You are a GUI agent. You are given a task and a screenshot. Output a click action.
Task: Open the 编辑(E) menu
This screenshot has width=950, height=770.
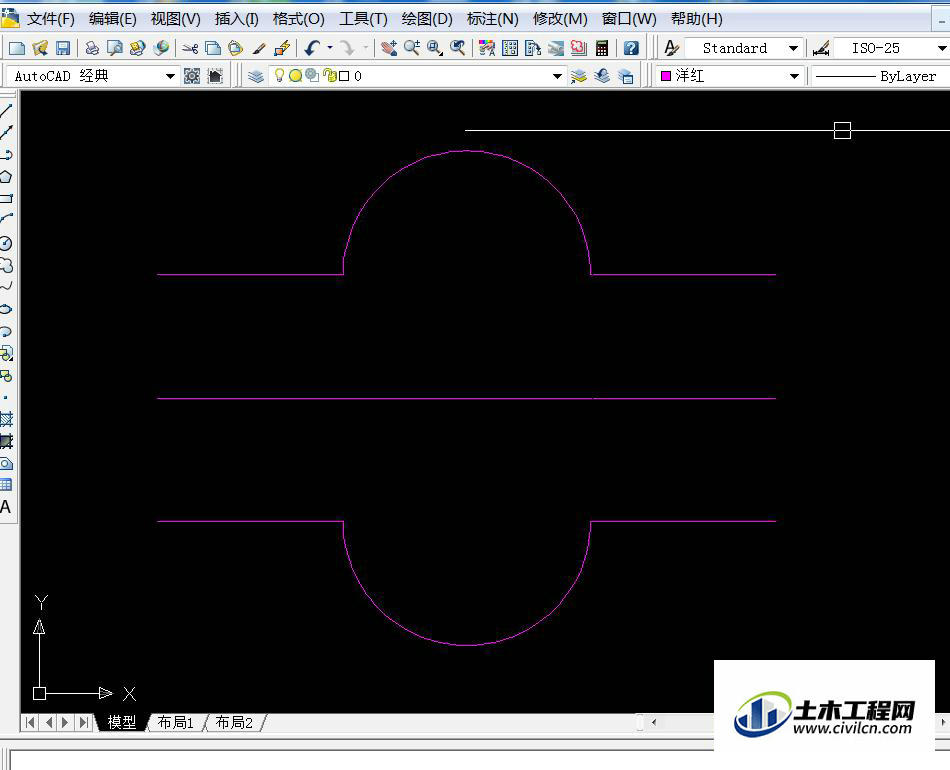tap(113, 19)
